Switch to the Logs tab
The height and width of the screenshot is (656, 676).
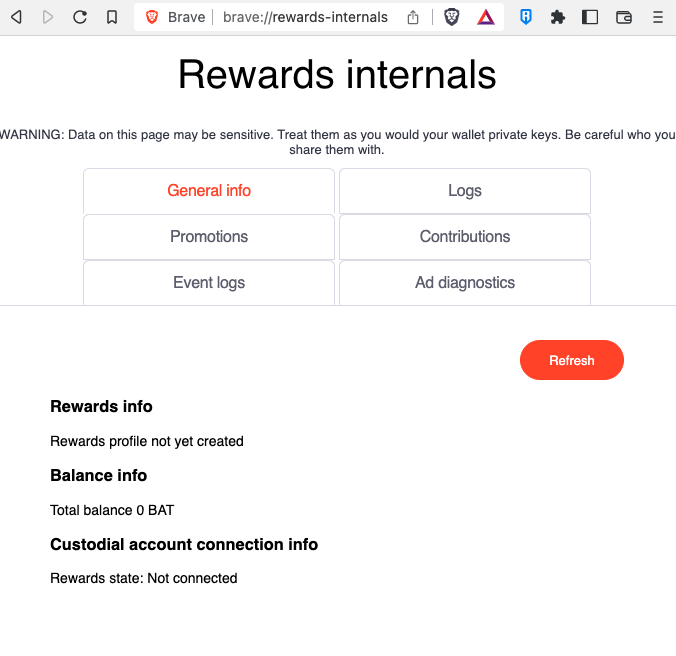tap(465, 191)
